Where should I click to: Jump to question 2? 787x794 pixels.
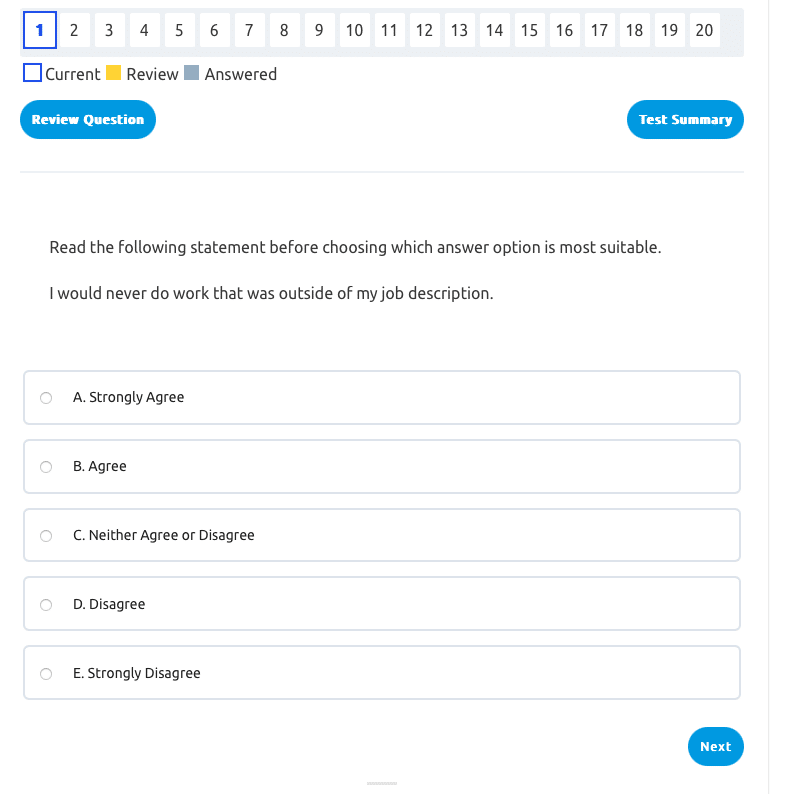coord(74,30)
